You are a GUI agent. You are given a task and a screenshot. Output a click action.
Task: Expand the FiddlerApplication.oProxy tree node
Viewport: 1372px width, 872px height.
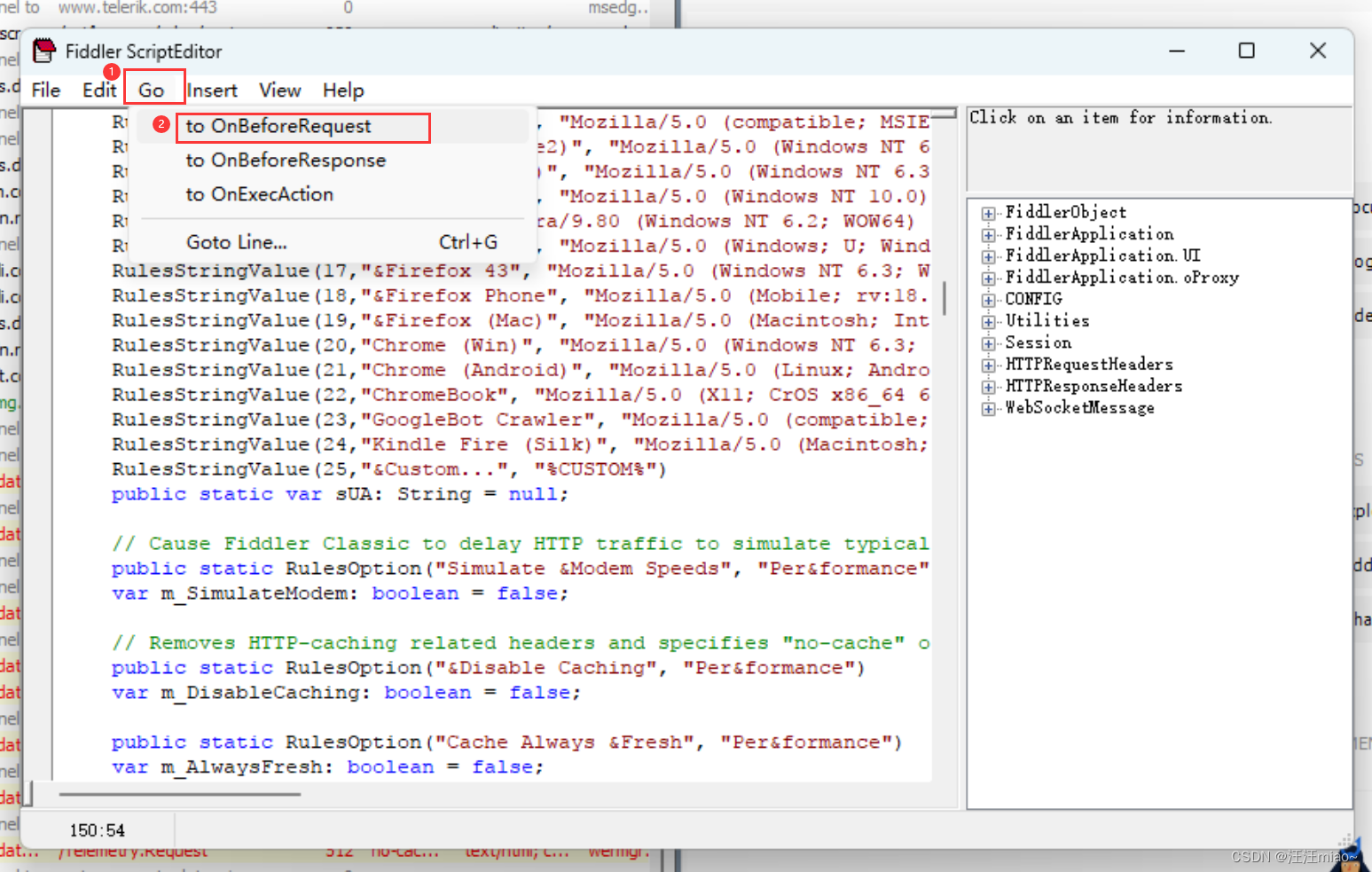click(988, 279)
